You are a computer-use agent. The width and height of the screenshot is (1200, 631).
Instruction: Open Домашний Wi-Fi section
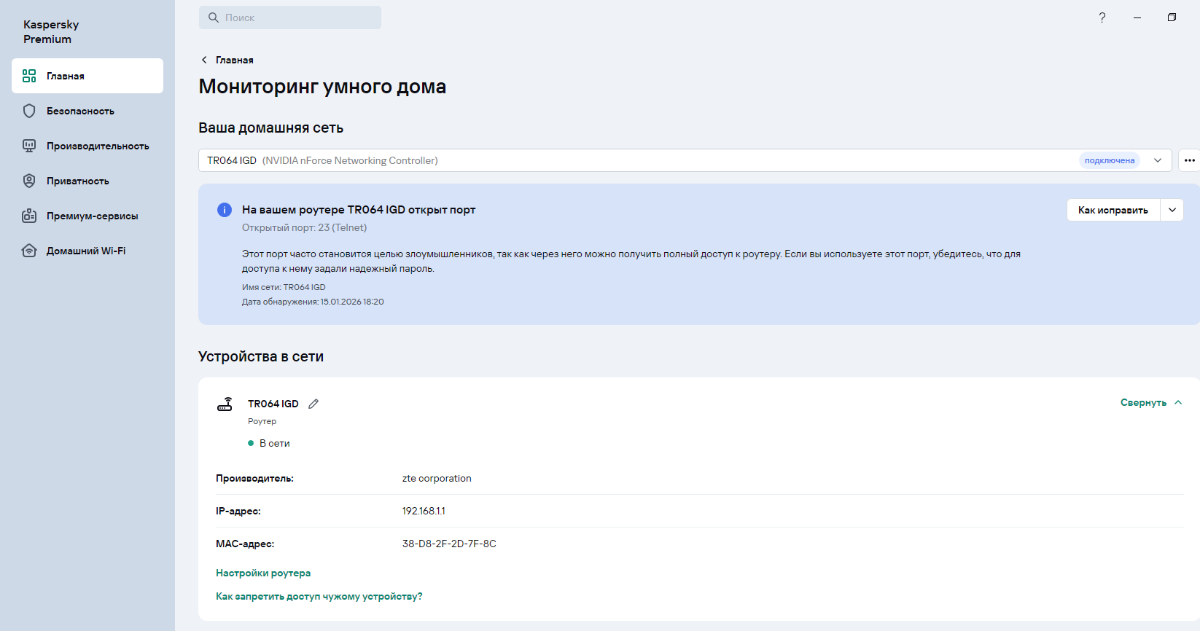(x=87, y=251)
